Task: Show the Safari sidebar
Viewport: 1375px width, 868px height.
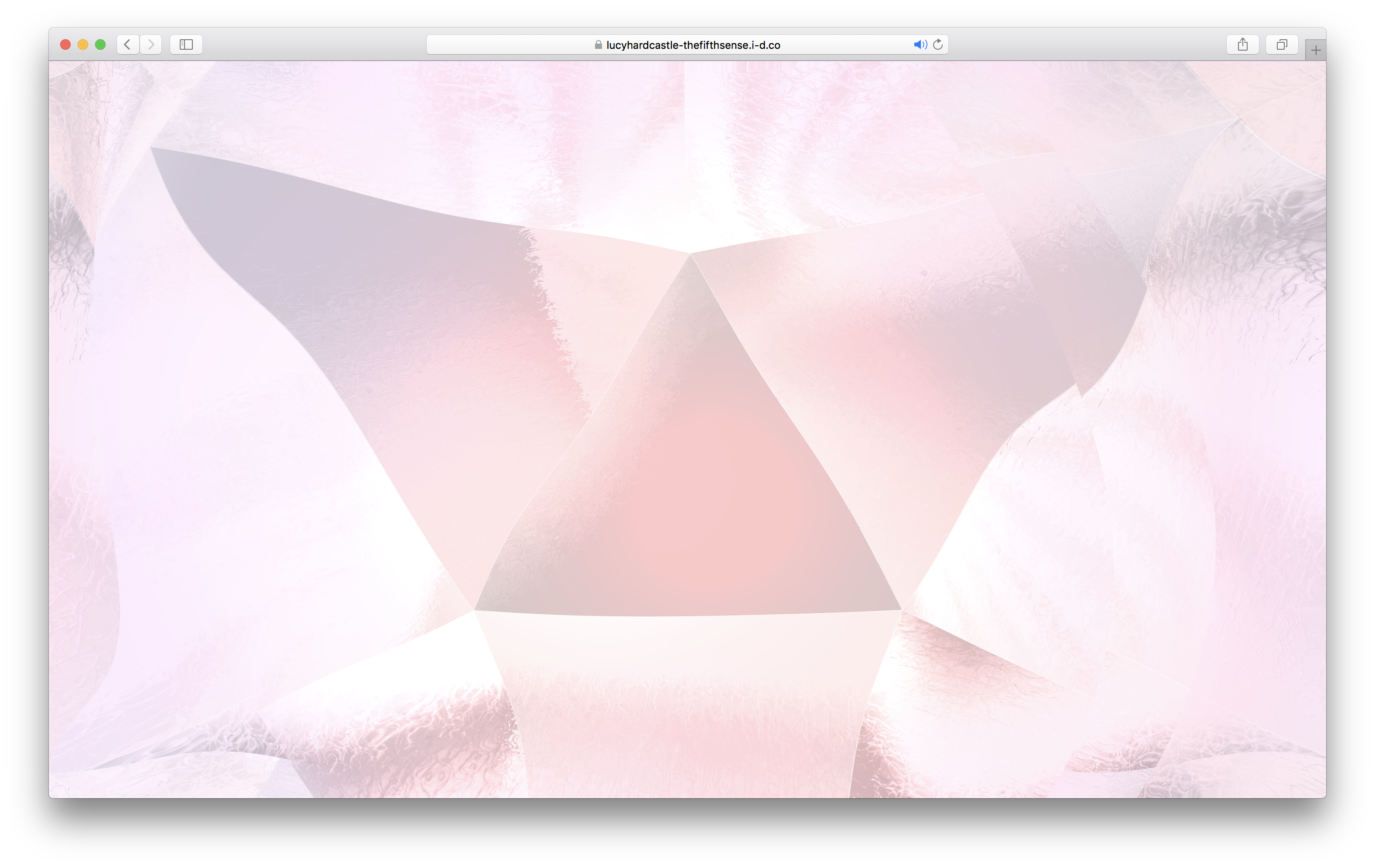Action: click(x=186, y=44)
